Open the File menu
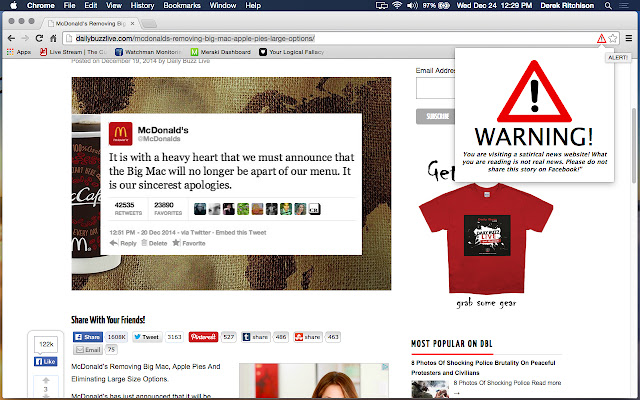This screenshot has height=400, width=640. coord(69,5)
